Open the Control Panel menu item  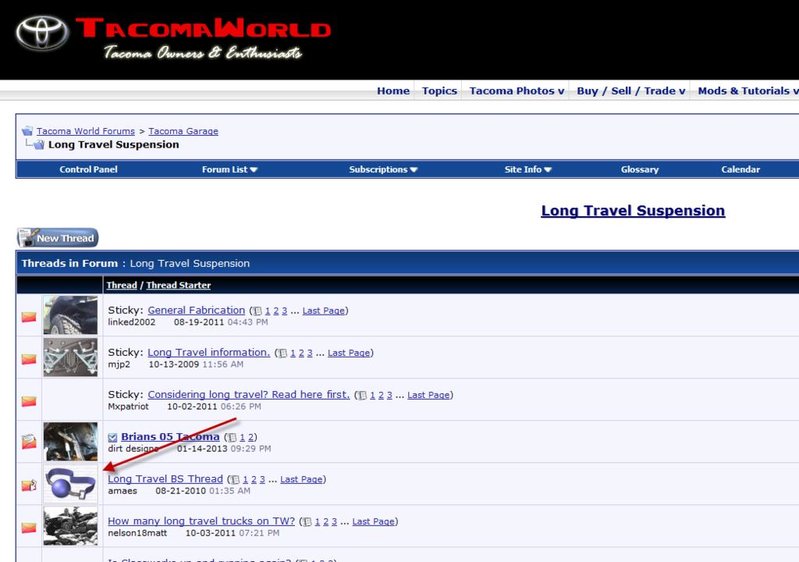[x=88, y=170]
